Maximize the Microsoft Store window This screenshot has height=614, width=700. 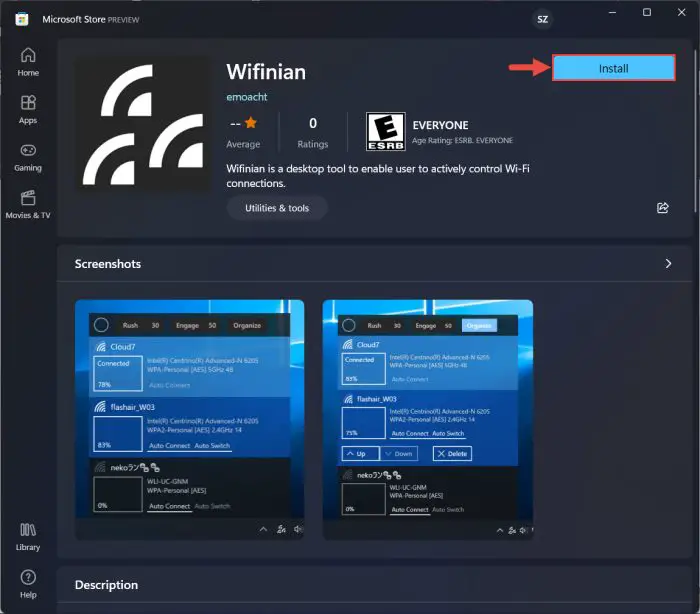(647, 13)
